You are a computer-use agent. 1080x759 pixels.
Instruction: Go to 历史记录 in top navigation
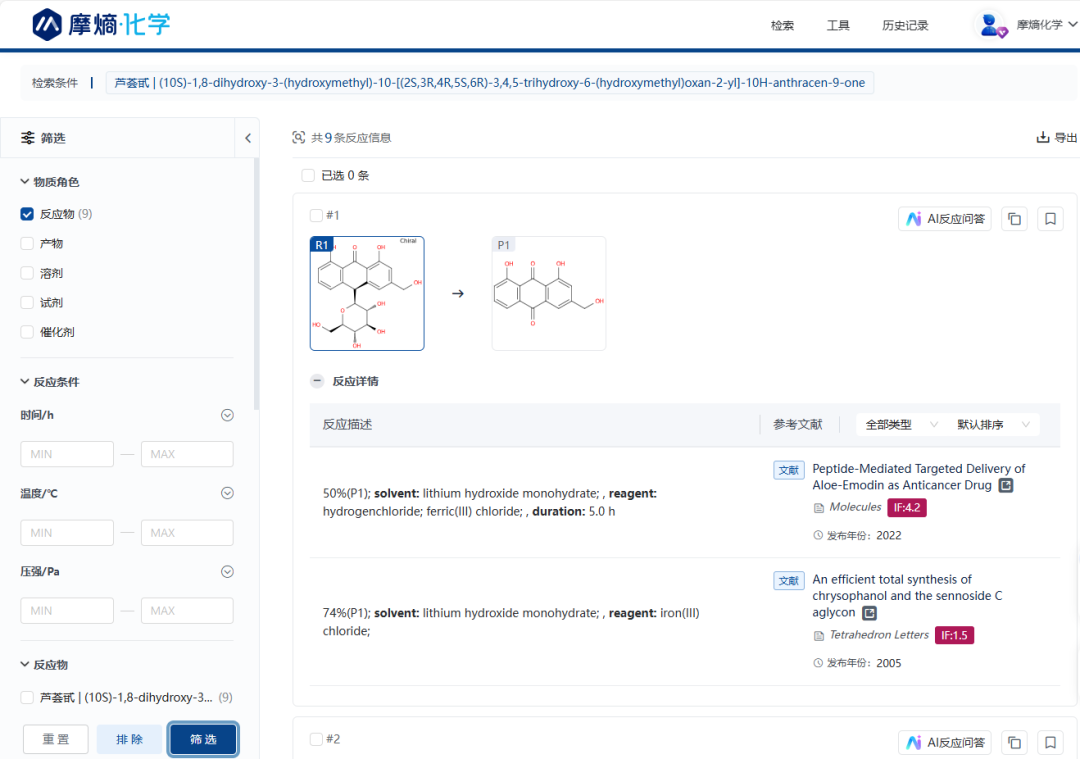(x=905, y=25)
